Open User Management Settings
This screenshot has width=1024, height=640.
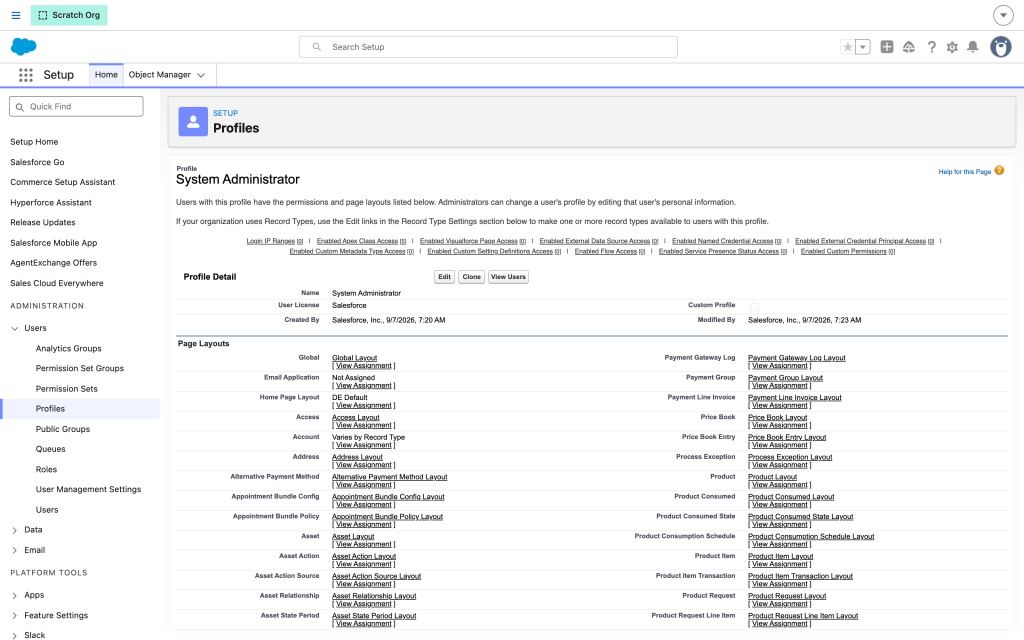coord(88,489)
